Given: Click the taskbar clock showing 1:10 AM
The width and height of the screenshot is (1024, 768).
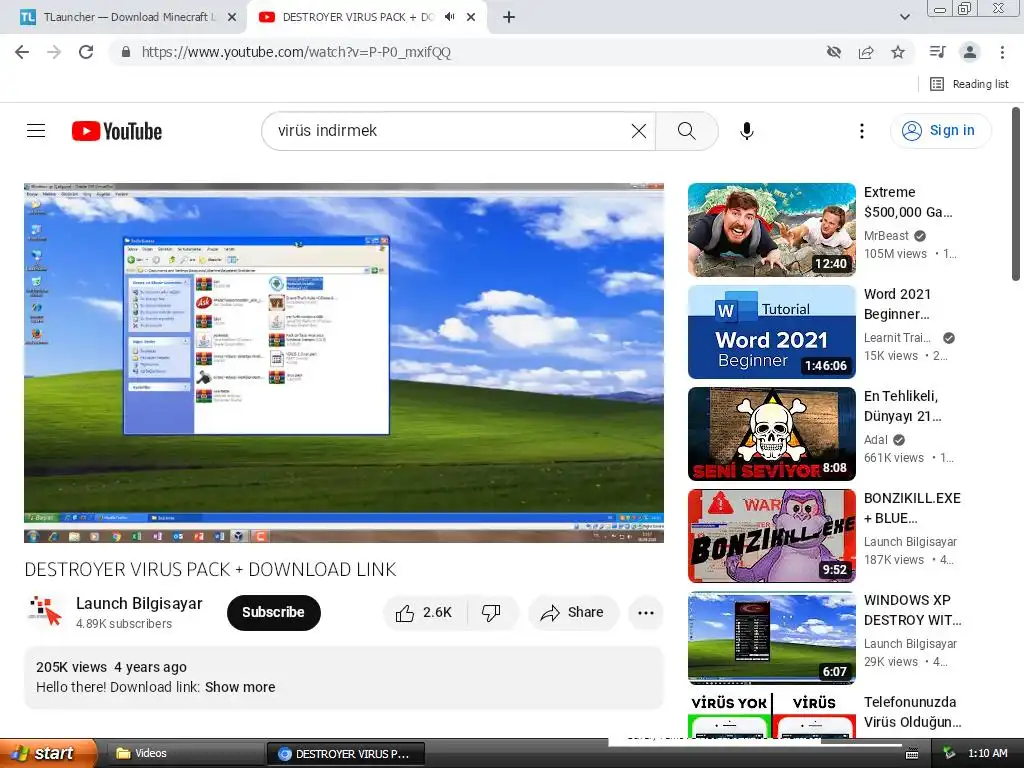Looking at the screenshot, I should click(987, 753).
